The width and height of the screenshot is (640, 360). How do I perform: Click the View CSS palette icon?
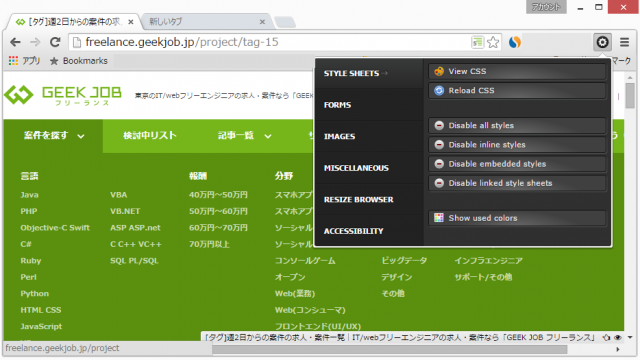(x=439, y=71)
